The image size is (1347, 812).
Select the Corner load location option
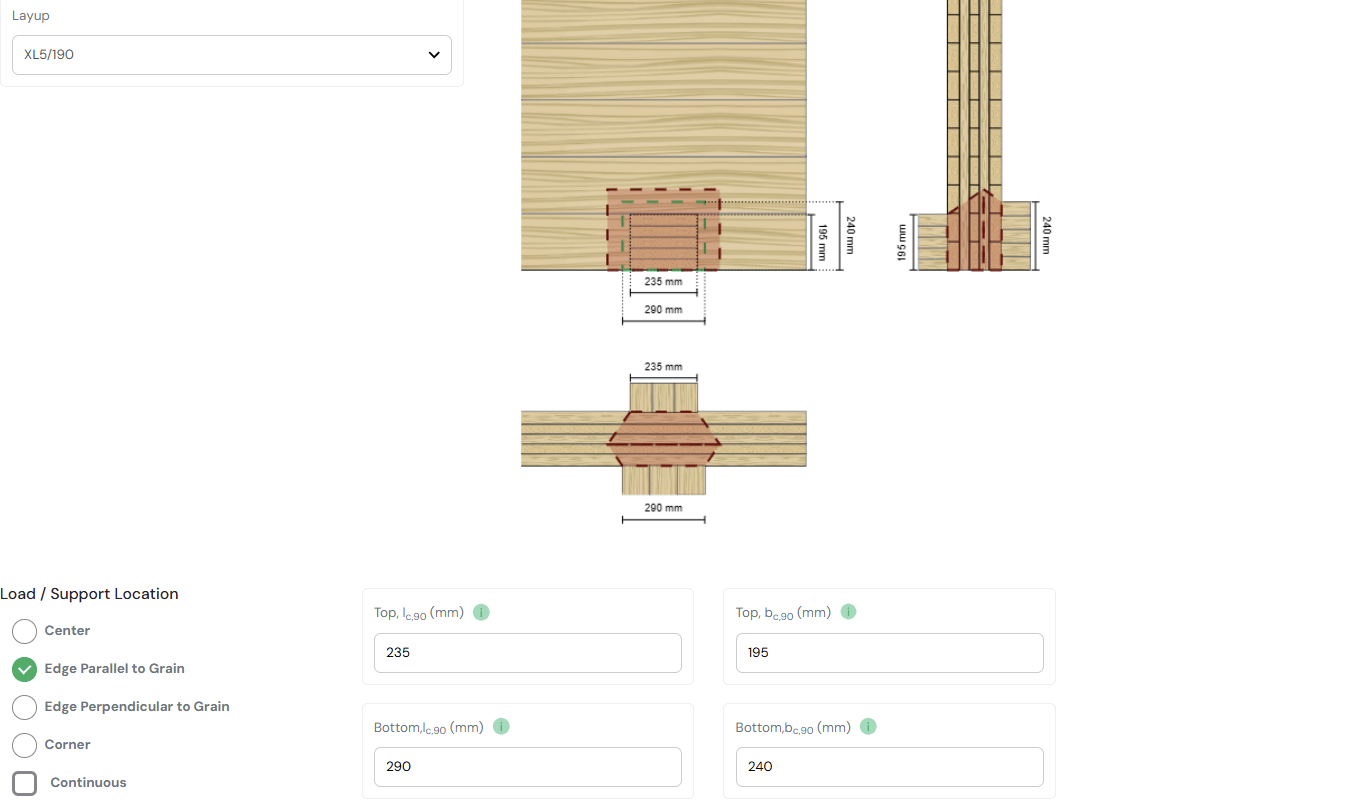click(x=25, y=745)
